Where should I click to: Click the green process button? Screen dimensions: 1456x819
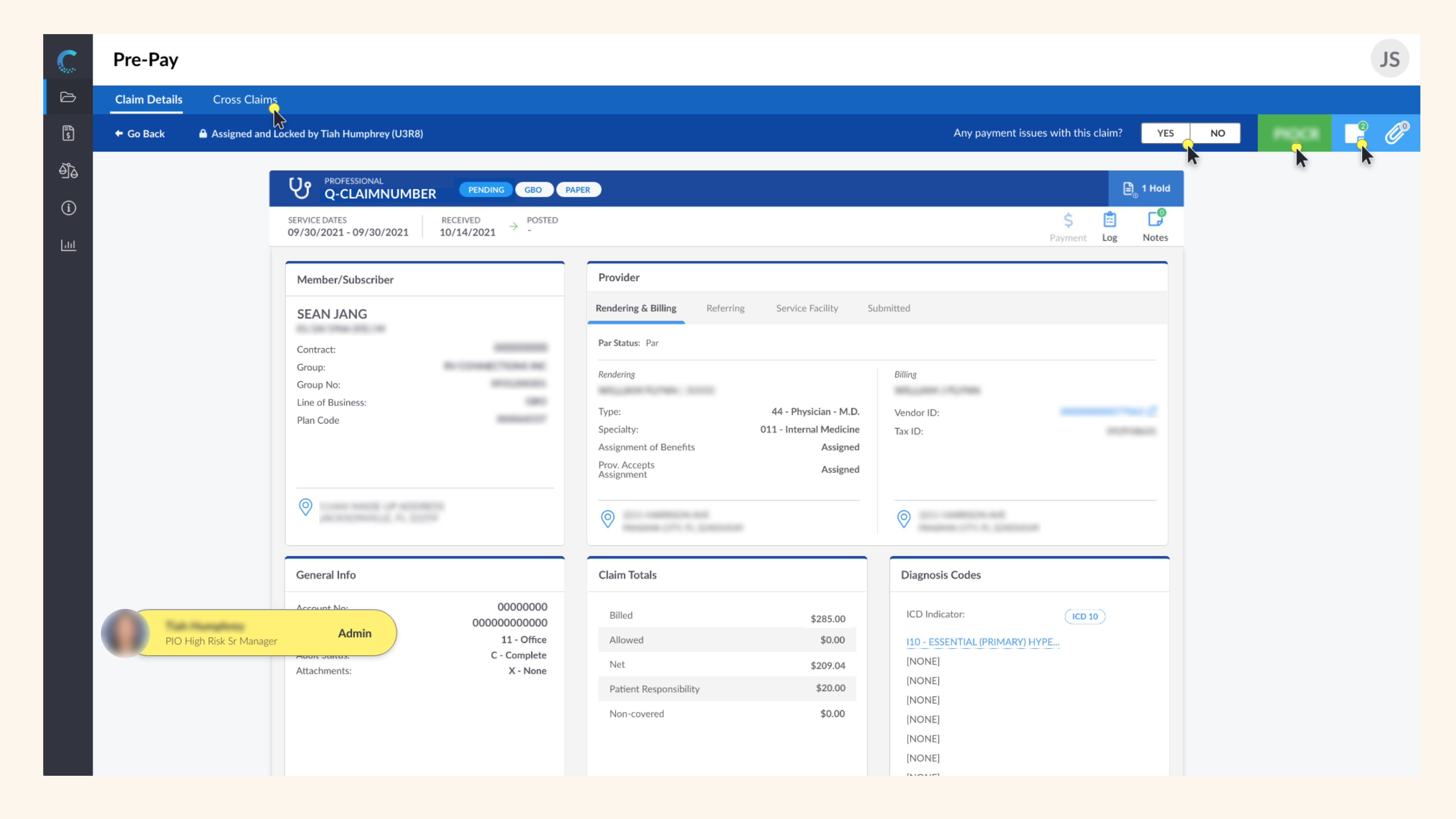tap(1294, 133)
